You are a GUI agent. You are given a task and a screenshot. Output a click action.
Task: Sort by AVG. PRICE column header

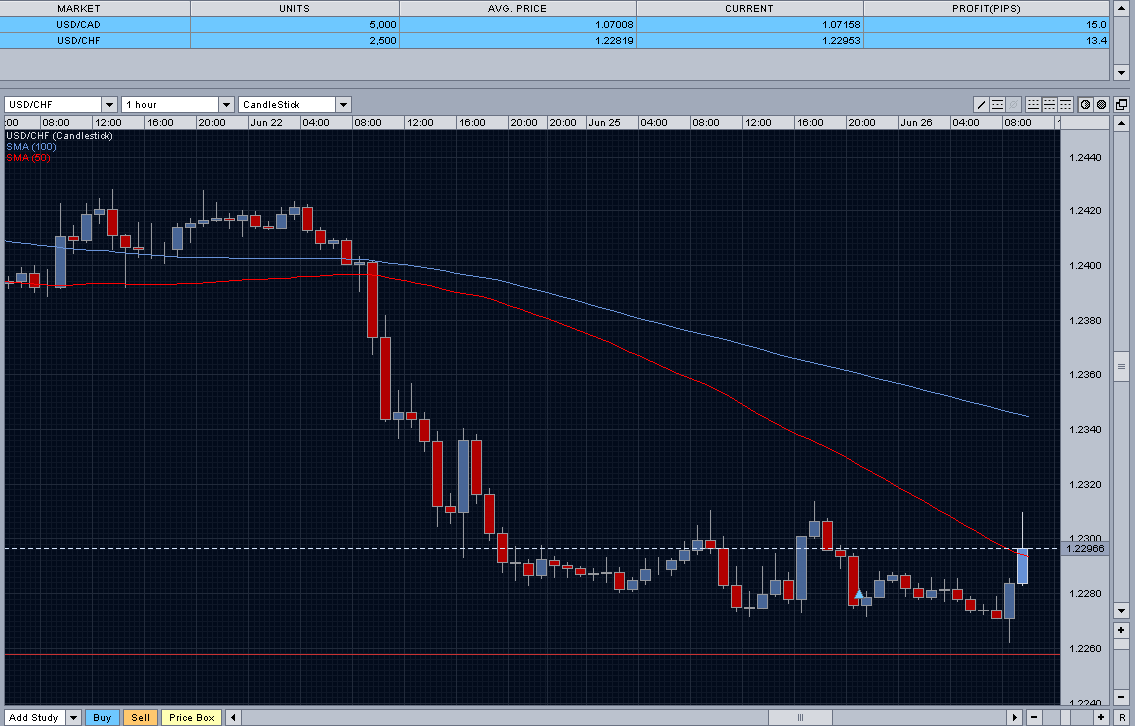point(518,9)
